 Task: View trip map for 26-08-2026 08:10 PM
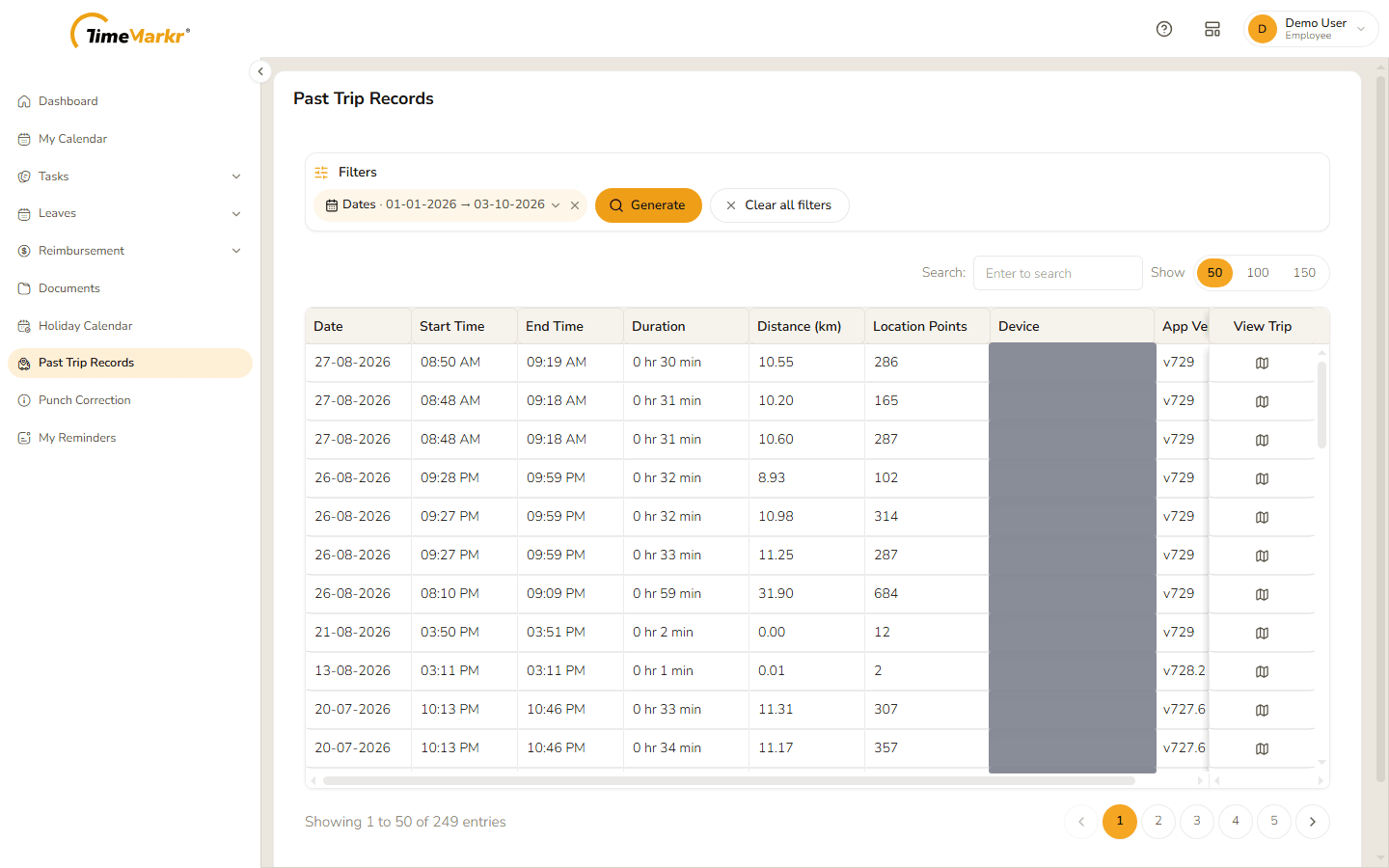point(1262,594)
